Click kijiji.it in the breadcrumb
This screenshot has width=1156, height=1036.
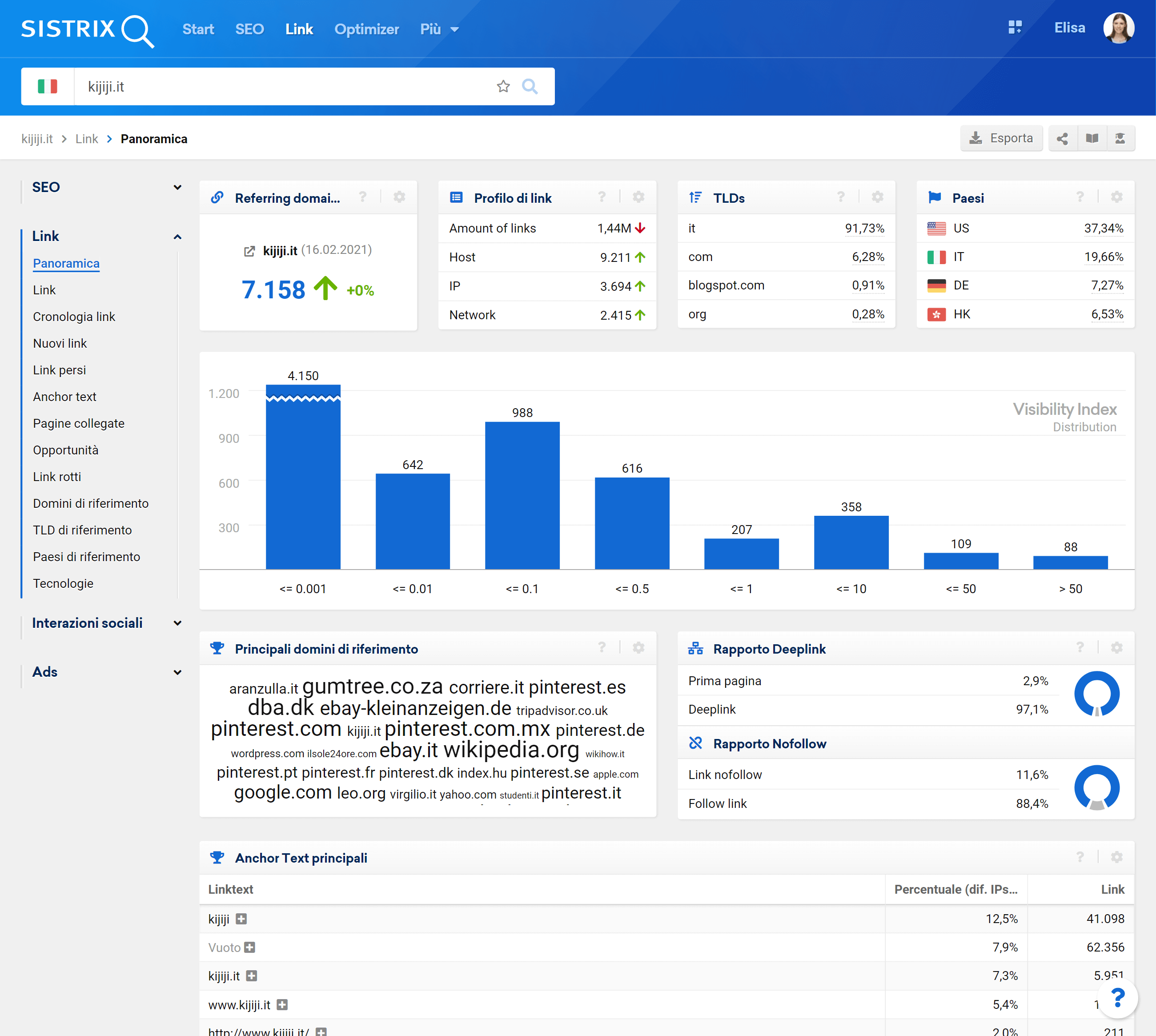[x=37, y=139]
